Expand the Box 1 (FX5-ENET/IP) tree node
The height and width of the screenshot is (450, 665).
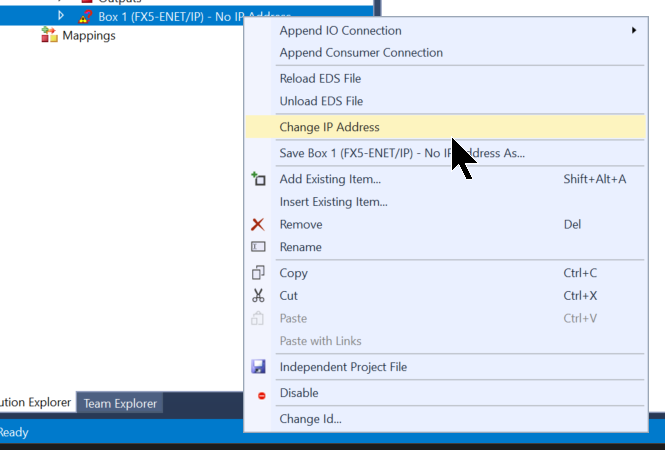coord(61,16)
